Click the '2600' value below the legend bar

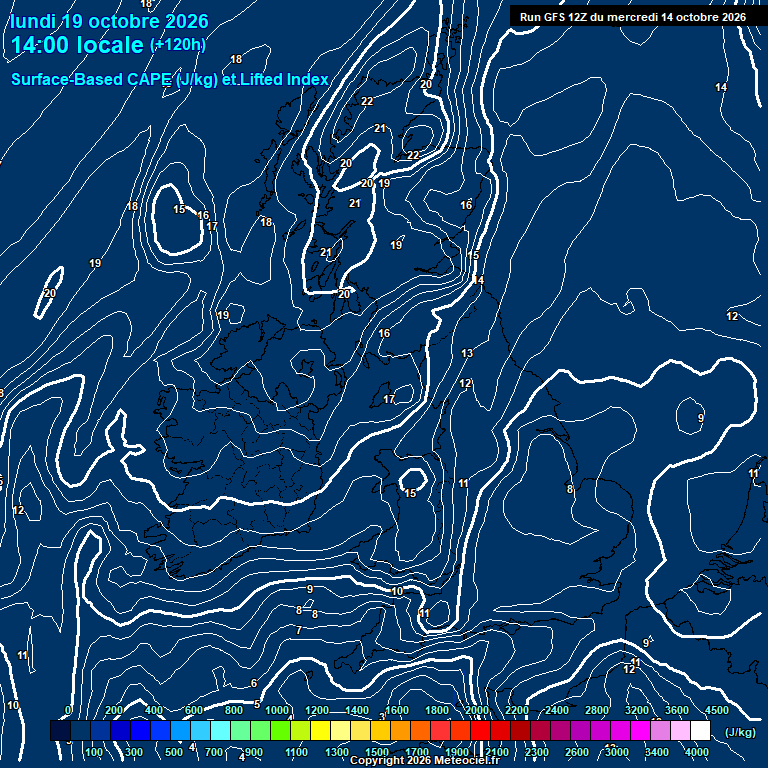pyautogui.click(x=576, y=752)
